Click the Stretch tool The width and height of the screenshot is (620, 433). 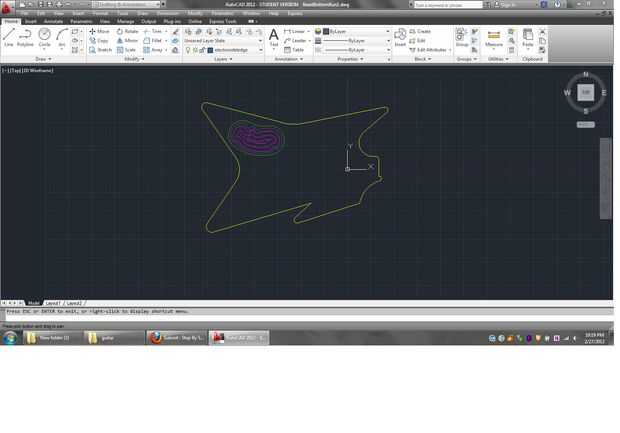coord(100,50)
